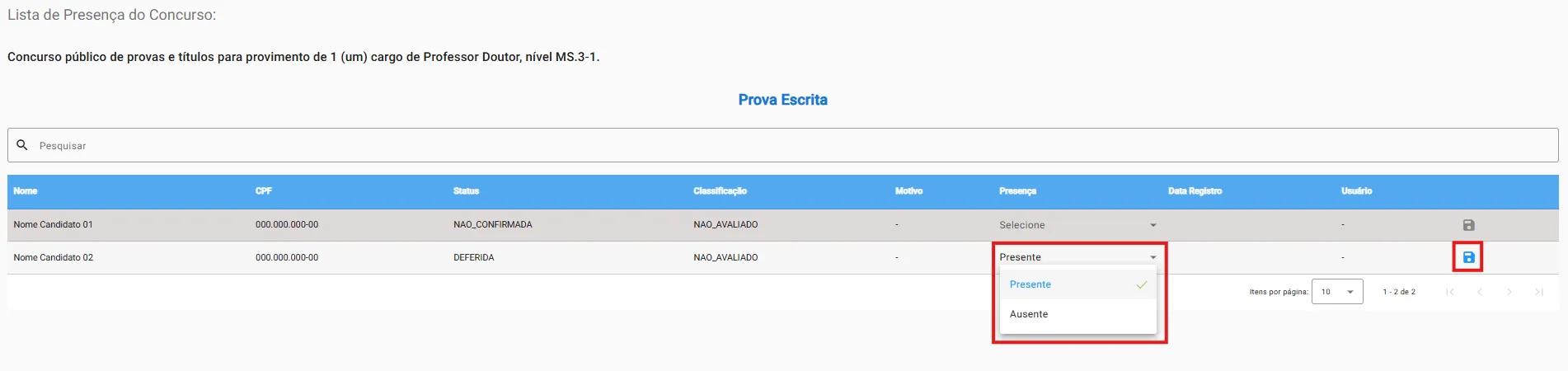Choose the Ausente option in list
This screenshot has height=371, width=1568.
click(1029, 314)
